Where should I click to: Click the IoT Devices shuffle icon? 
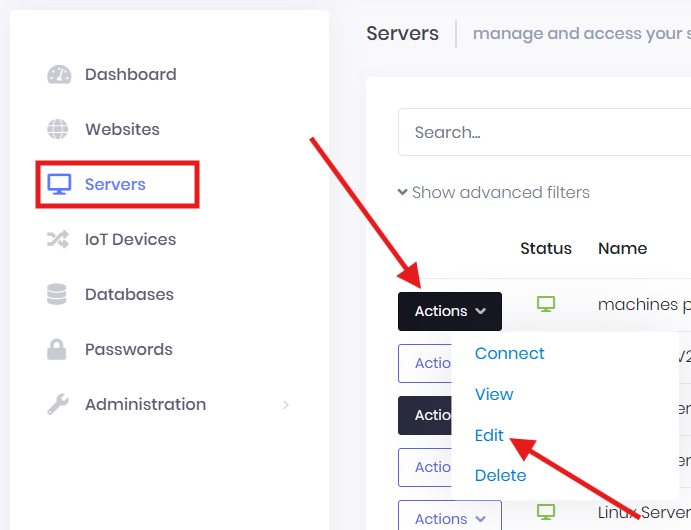(59, 240)
